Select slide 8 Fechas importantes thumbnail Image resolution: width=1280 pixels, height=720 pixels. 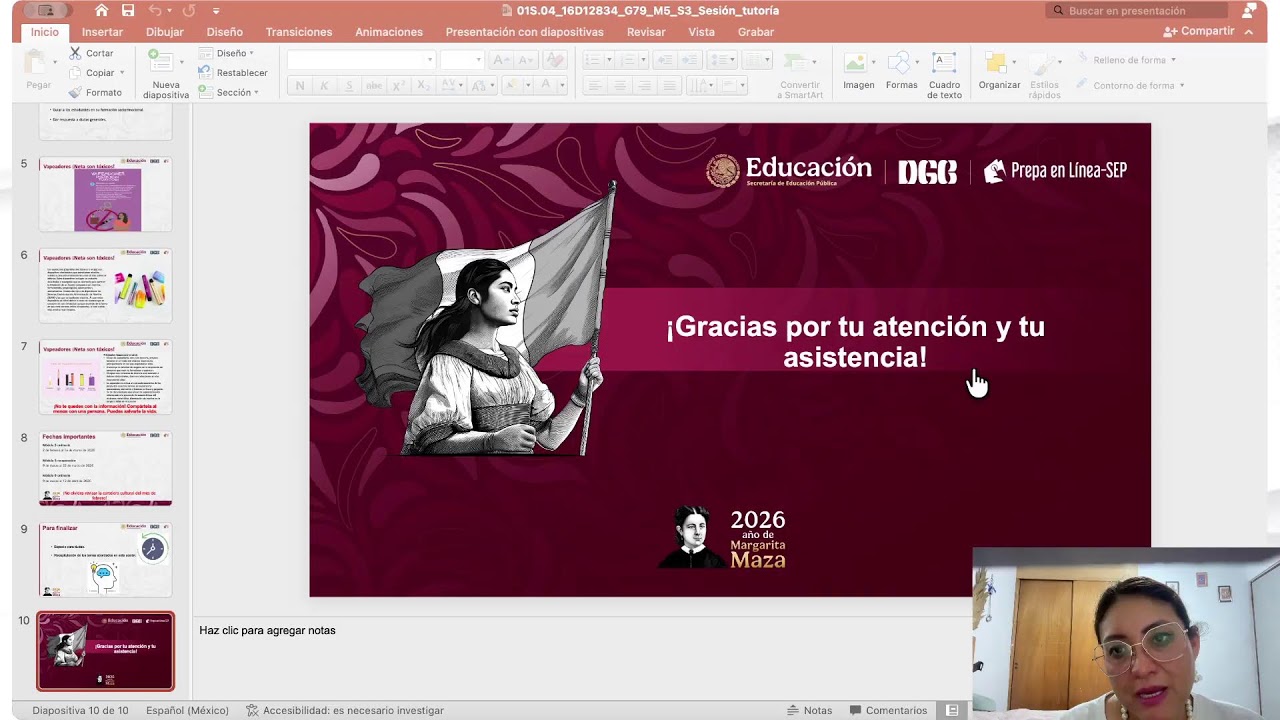point(105,468)
